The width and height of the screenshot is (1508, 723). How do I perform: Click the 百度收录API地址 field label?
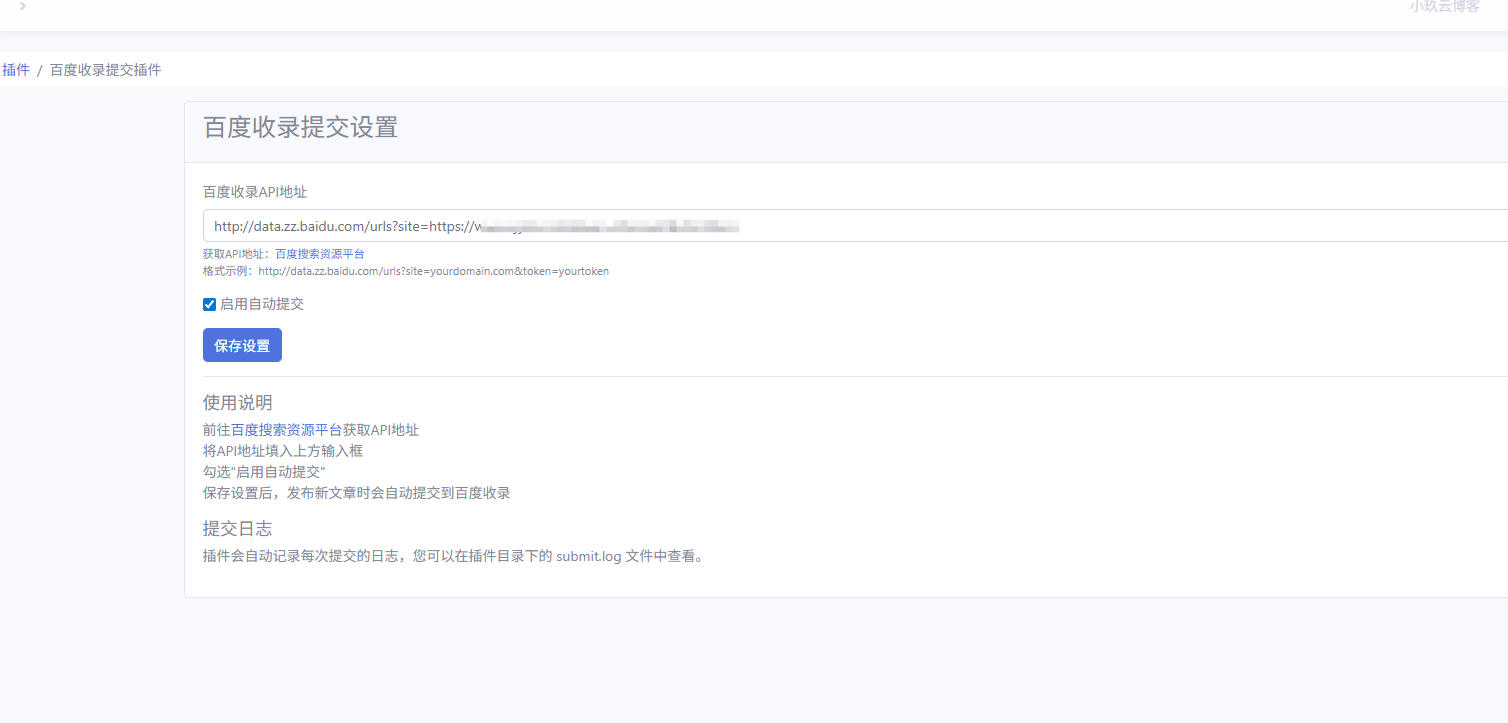[253, 191]
